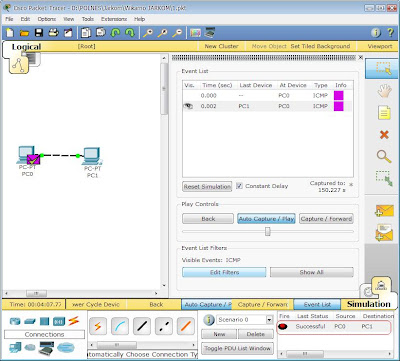Click the Edit Filters button
Image resolution: width=400 pixels, height=361 pixels.
point(224,272)
